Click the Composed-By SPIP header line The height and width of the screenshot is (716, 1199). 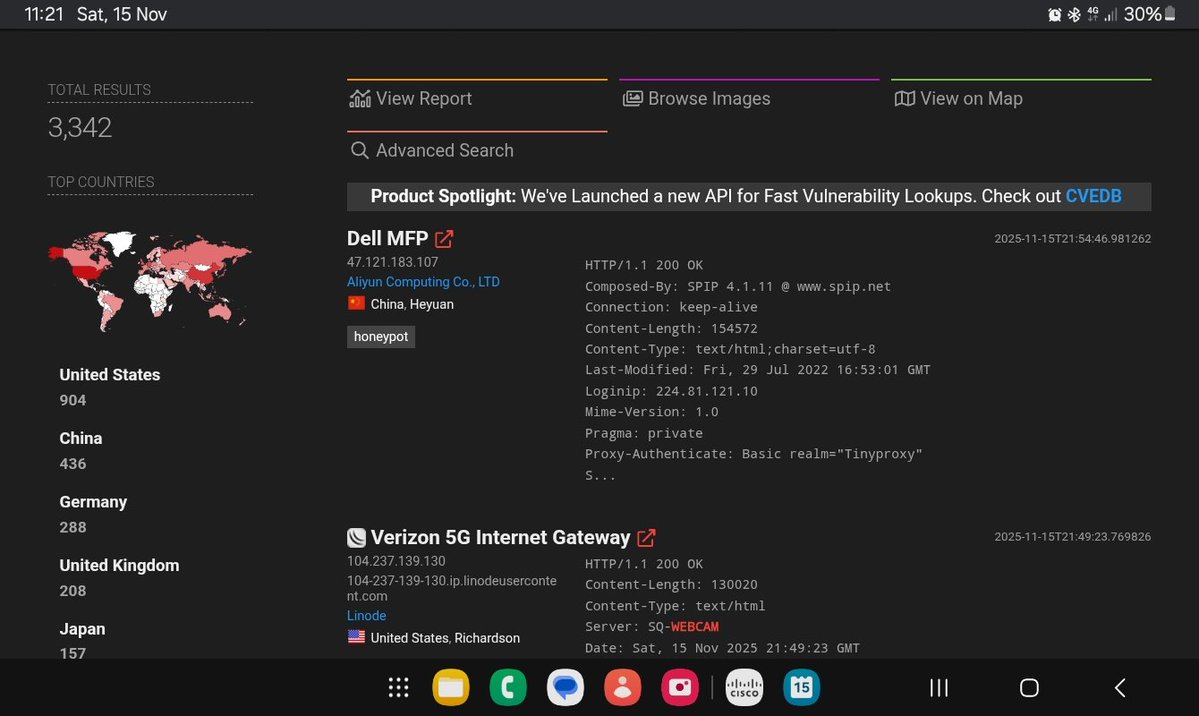[x=738, y=286]
